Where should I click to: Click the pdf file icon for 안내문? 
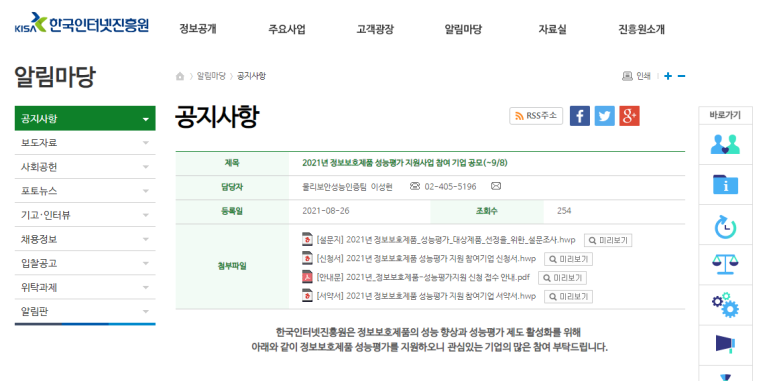(x=308, y=277)
